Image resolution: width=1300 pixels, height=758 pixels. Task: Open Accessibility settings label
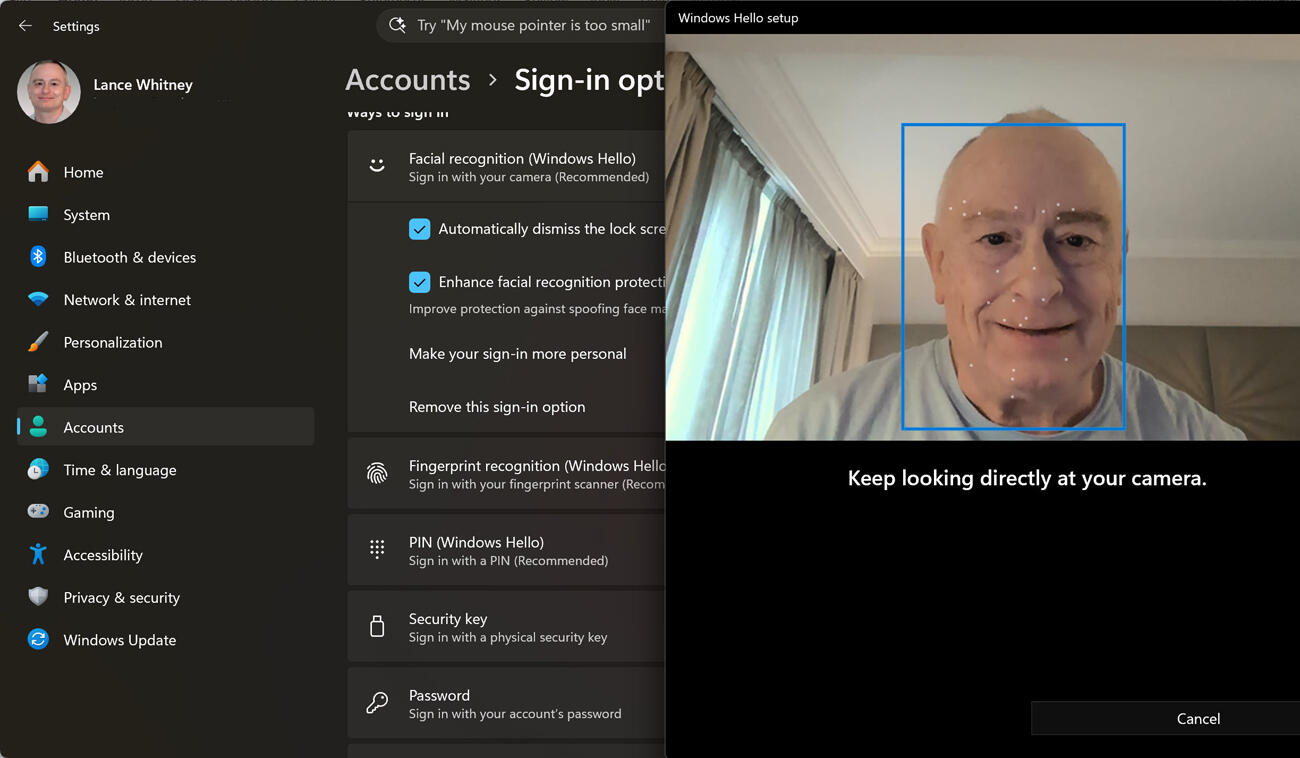103,555
